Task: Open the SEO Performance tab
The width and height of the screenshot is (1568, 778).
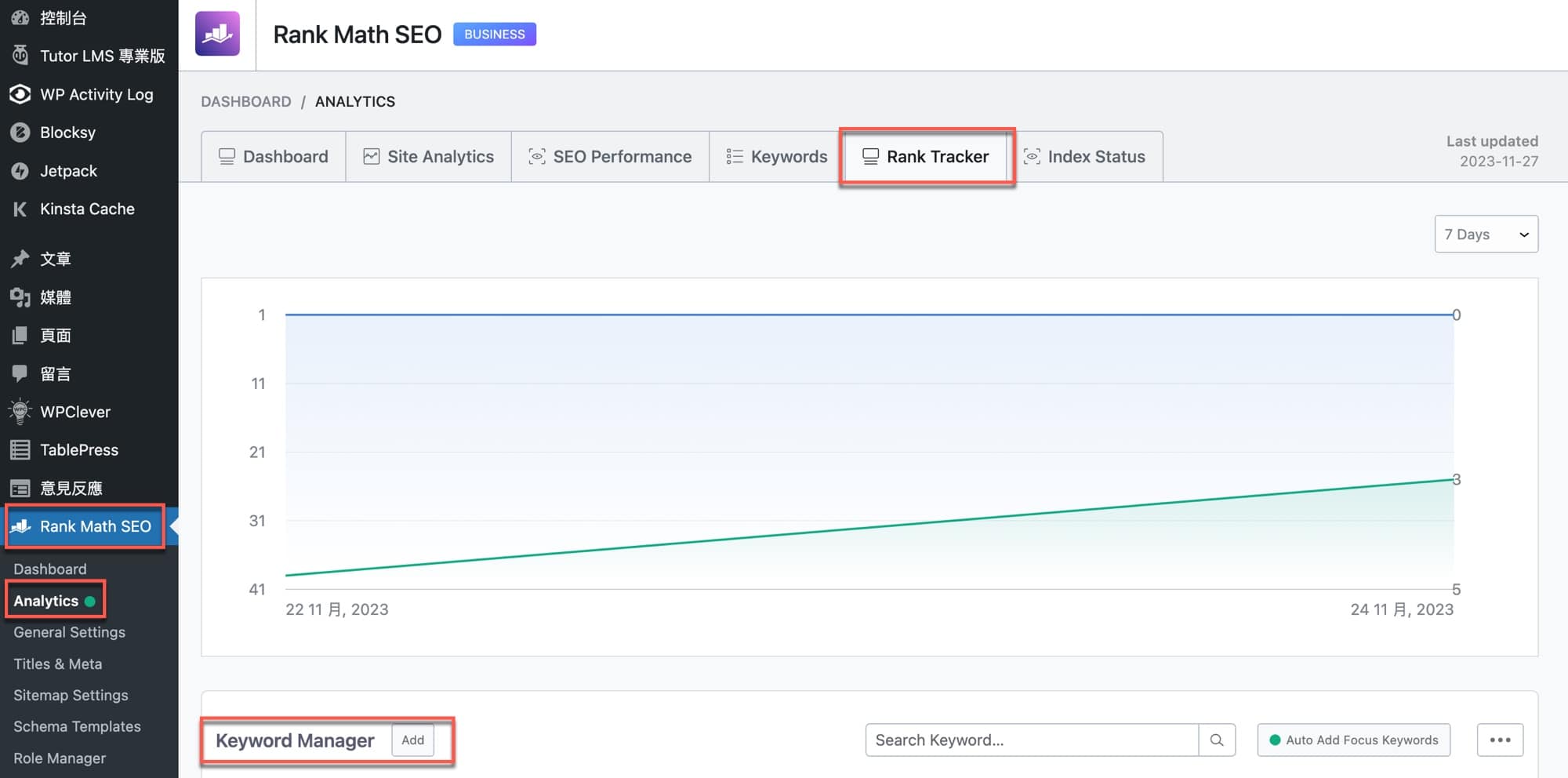Action: [x=610, y=156]
